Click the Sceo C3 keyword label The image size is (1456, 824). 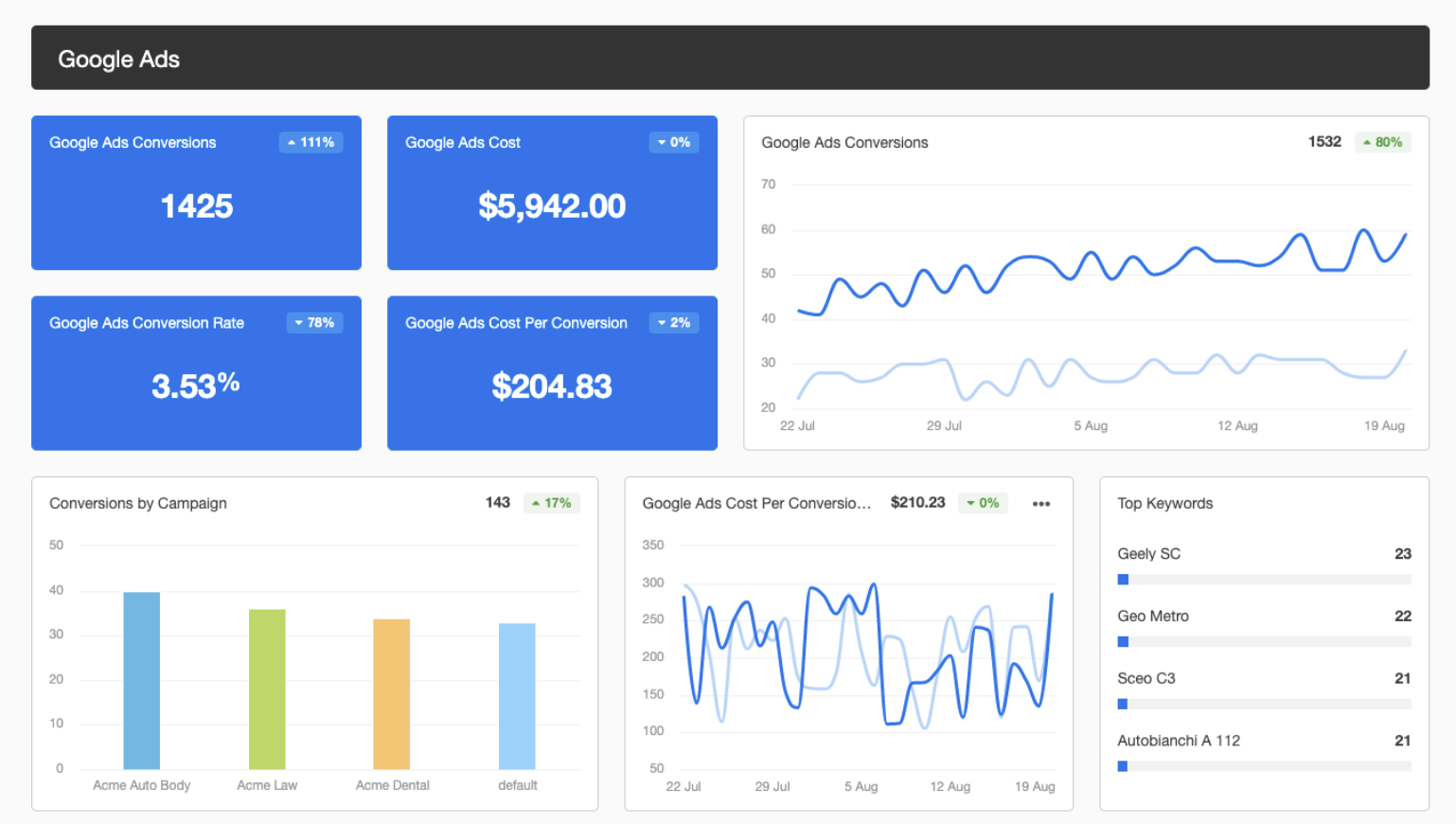click(1146, 679)
